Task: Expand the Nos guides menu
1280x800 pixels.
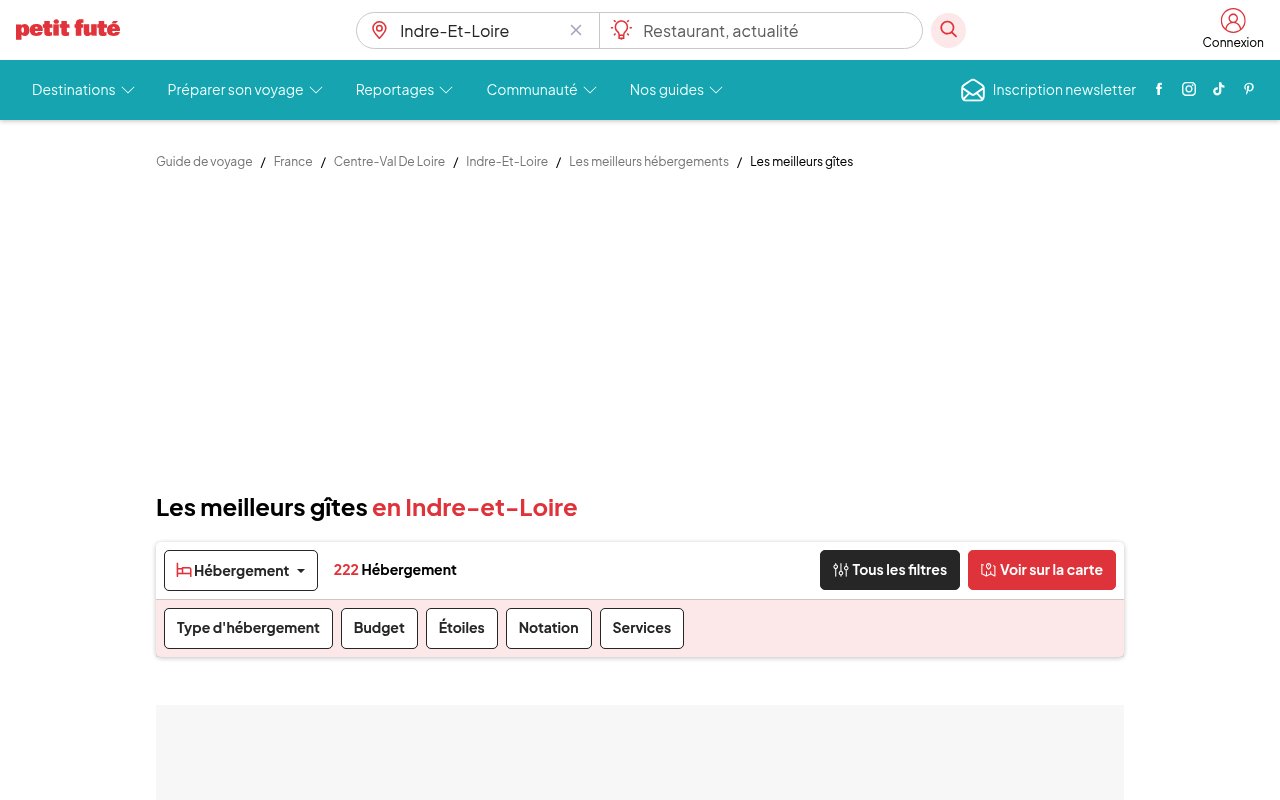Action: coord(676,90)
